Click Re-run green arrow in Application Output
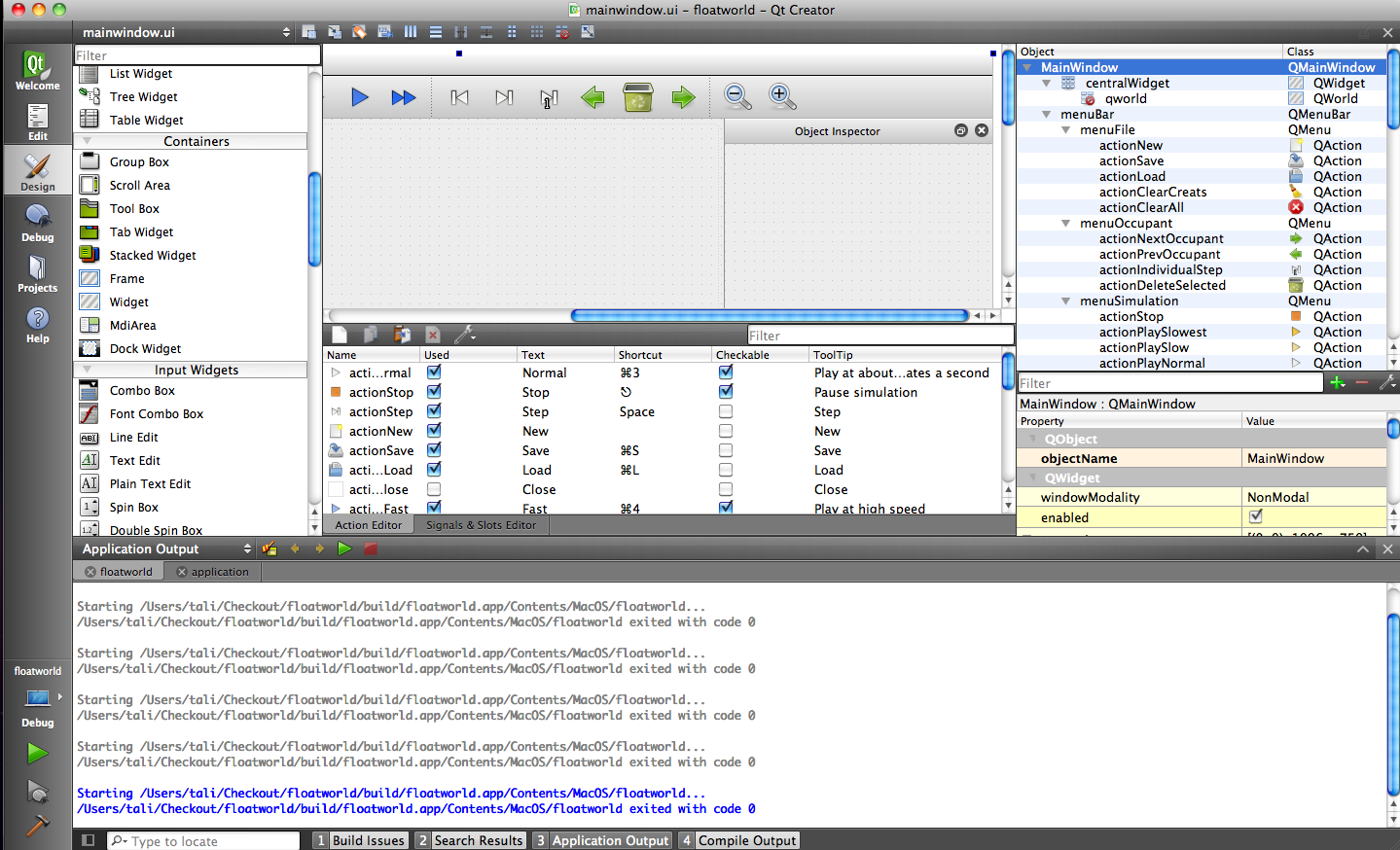 tap(344, 549)
